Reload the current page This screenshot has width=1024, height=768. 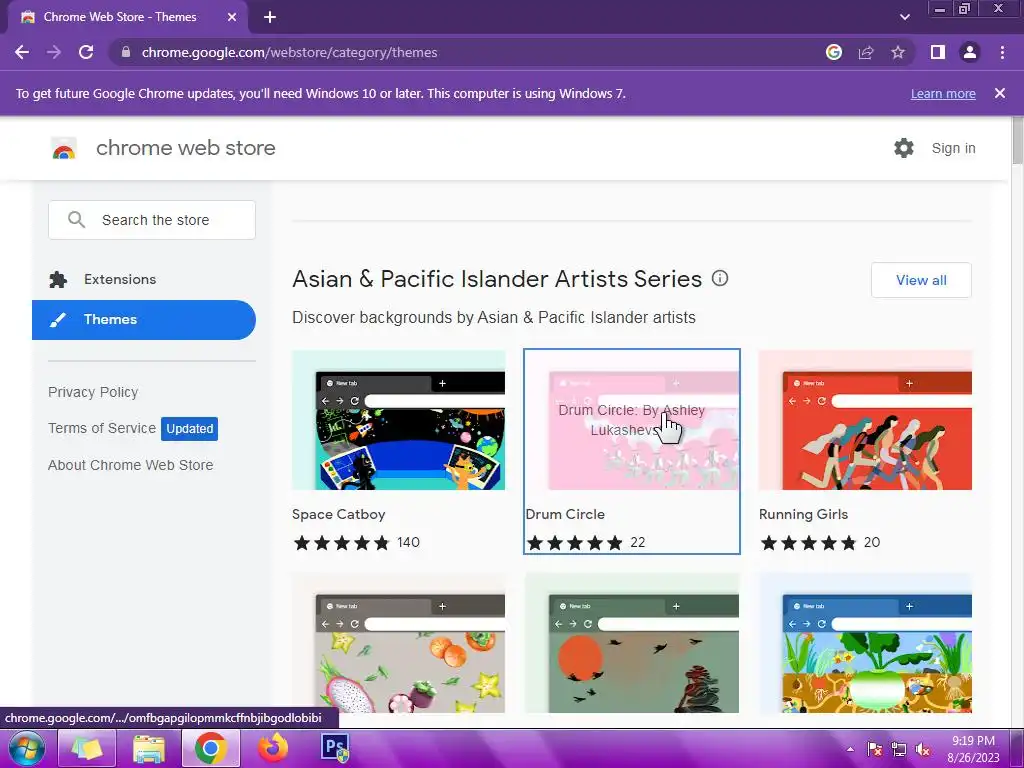[86, 52]
